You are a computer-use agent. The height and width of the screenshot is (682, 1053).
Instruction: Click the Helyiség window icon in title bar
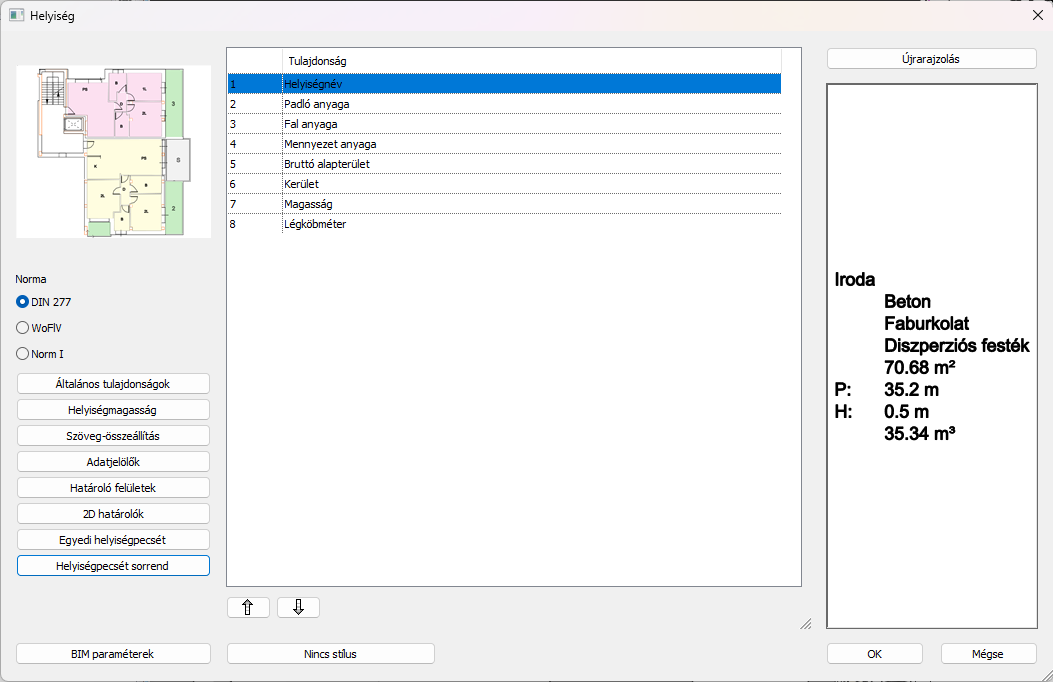[x=17, y=16]
